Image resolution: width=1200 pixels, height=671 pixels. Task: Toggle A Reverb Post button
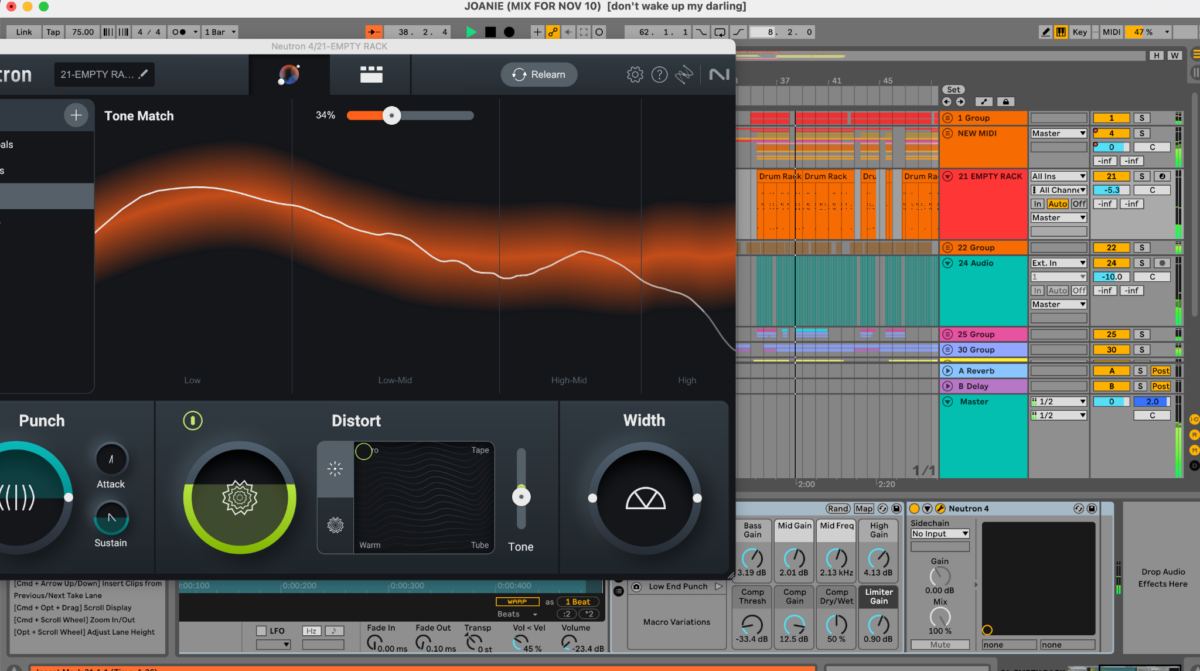pyautogui.click(x=1160, y=370)
